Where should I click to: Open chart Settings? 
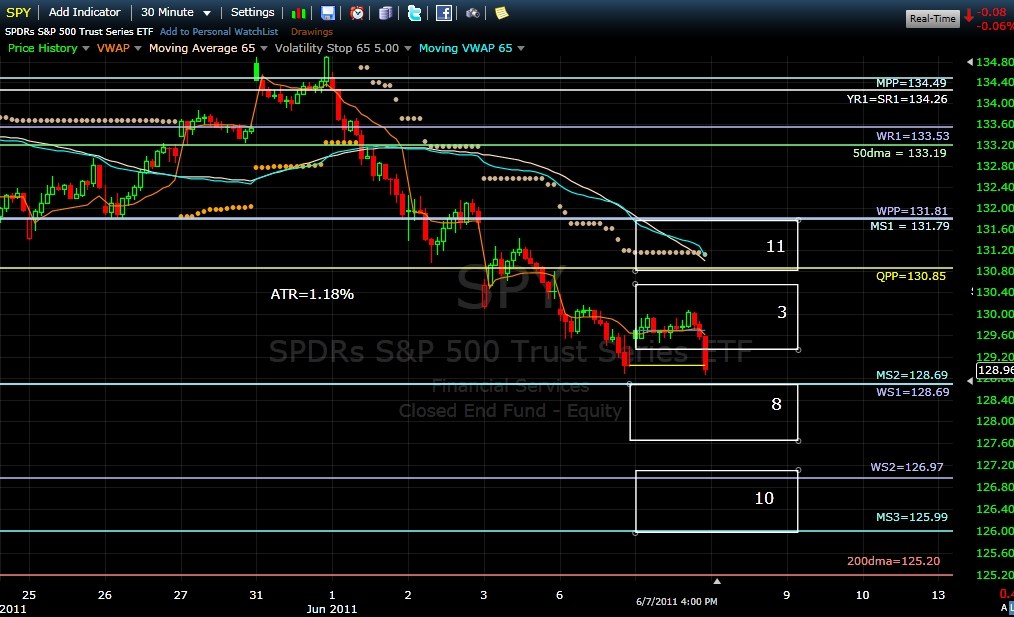pyautogui.click(x=252, y=12)
